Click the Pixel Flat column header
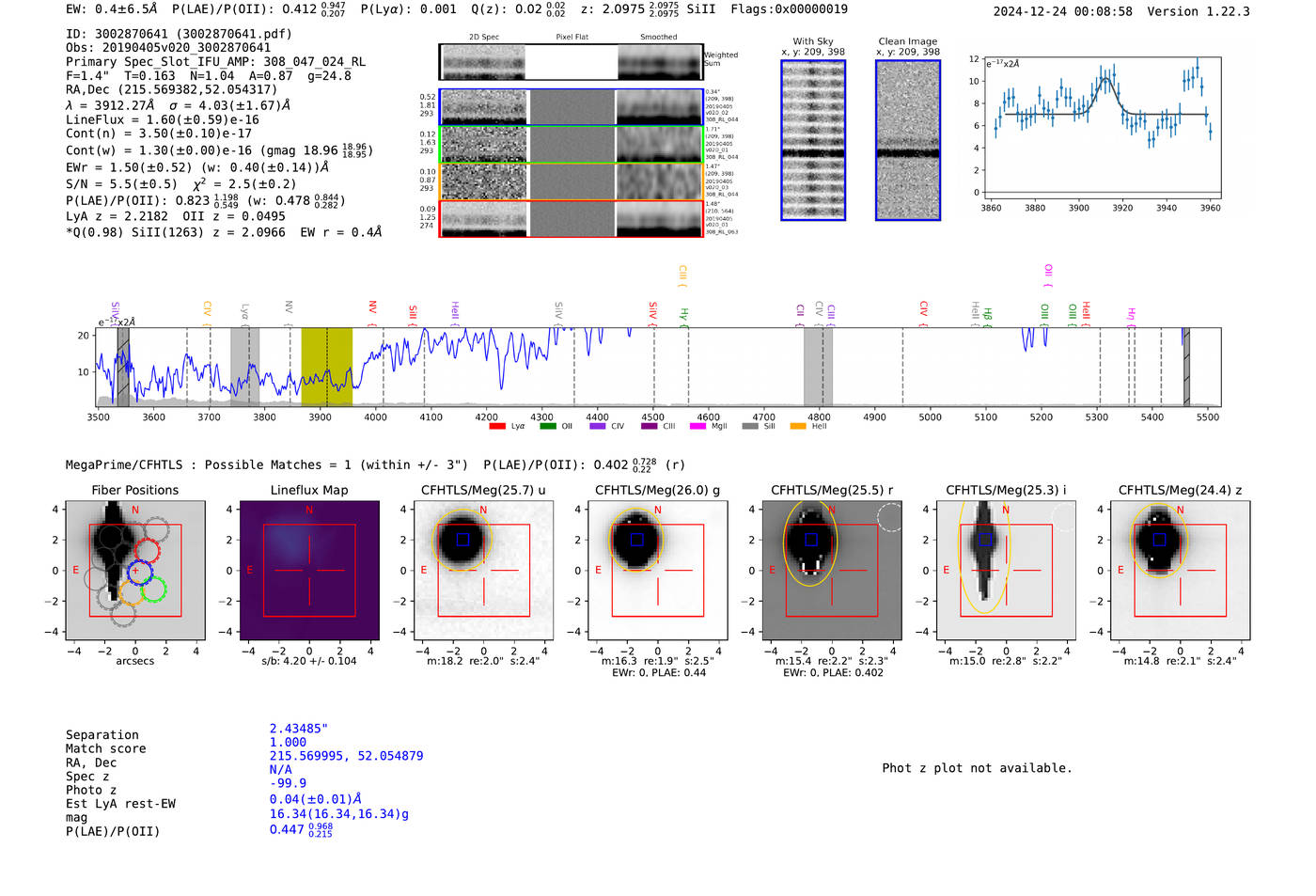The width and height of the screenshot is (1316, 896). 572,38
